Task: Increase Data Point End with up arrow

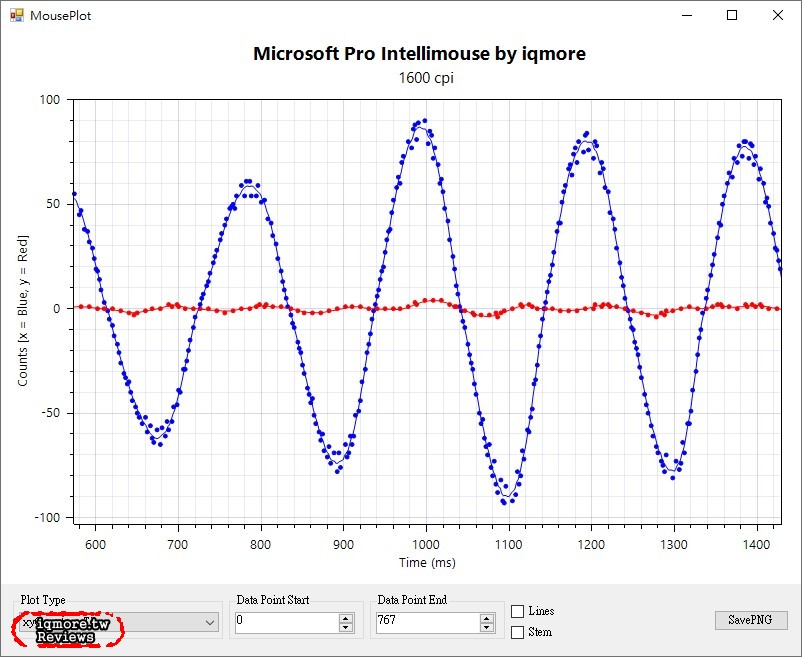Action: [487, 618]
